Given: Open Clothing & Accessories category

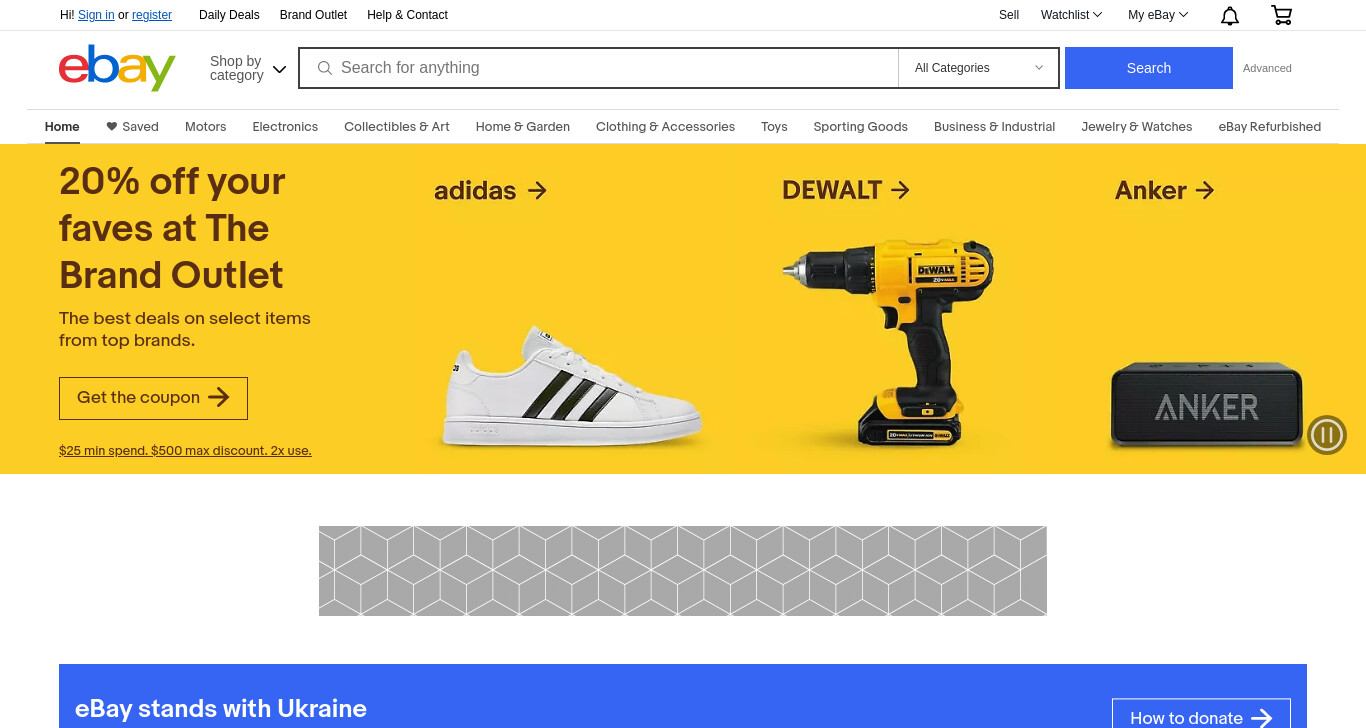Looking at the screenshot, I should pyautogui.click(x=665, y=127).
